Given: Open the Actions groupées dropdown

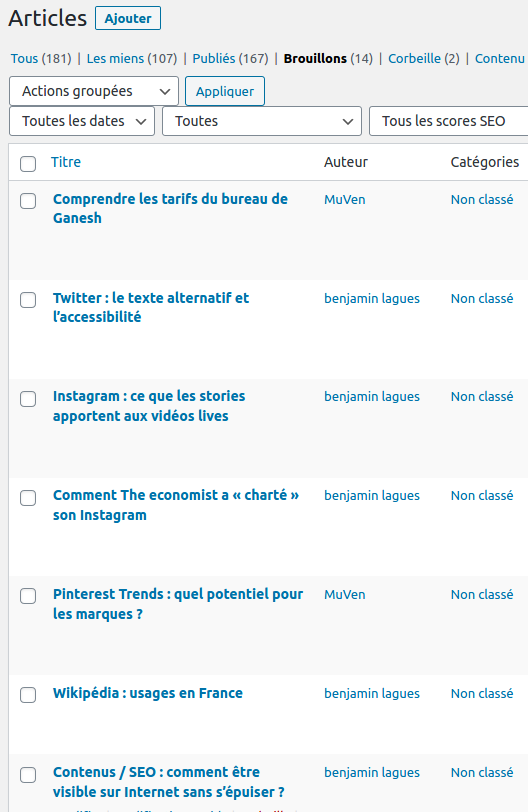Looking at the screenshot, I should pos(94,91).
